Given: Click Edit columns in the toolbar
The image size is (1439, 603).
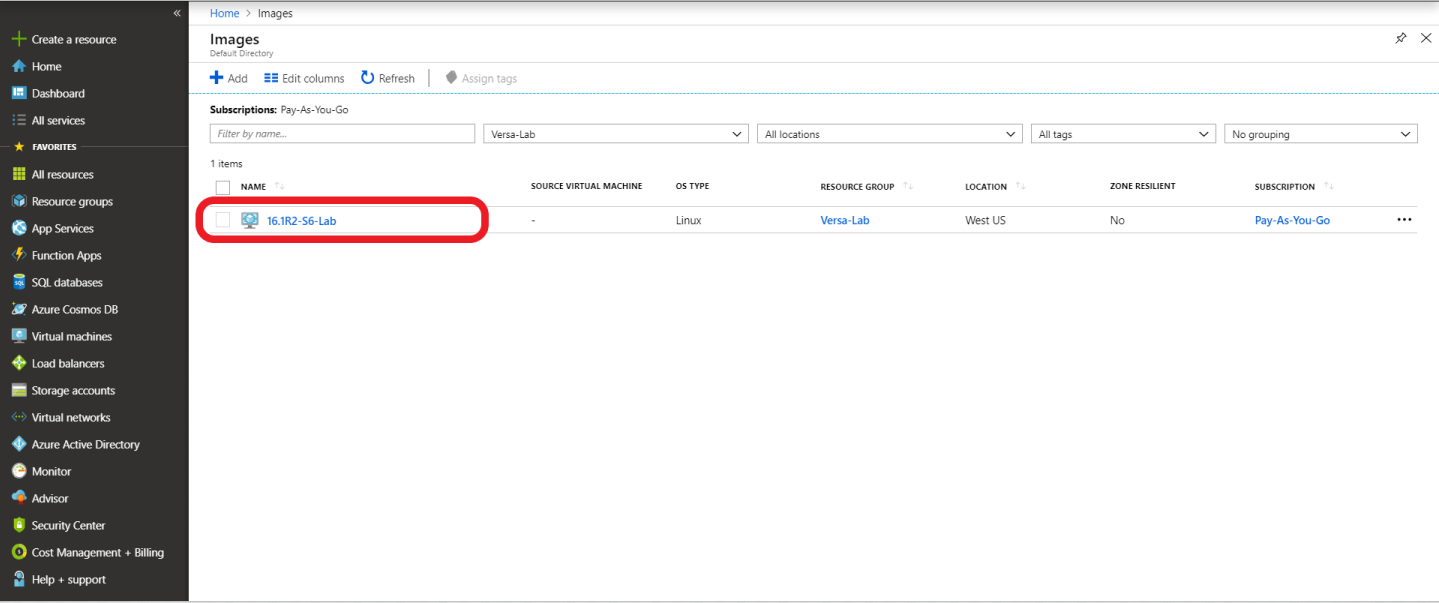Looking at the screenshot, I should 304,78.
